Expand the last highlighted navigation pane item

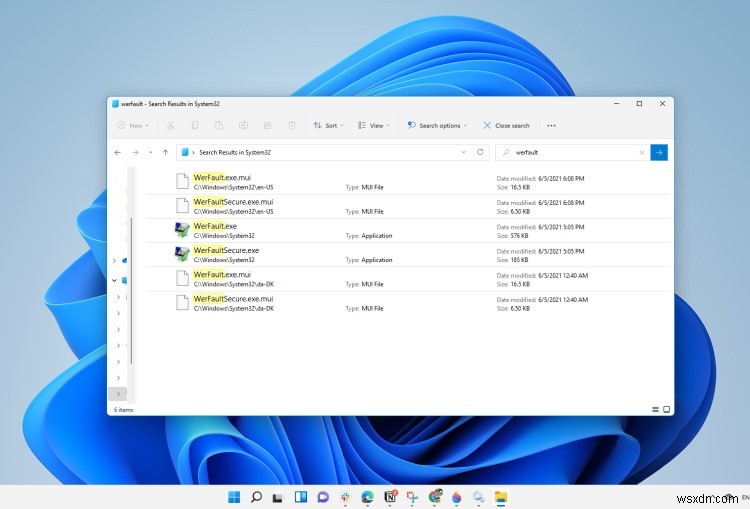(118, 394)
